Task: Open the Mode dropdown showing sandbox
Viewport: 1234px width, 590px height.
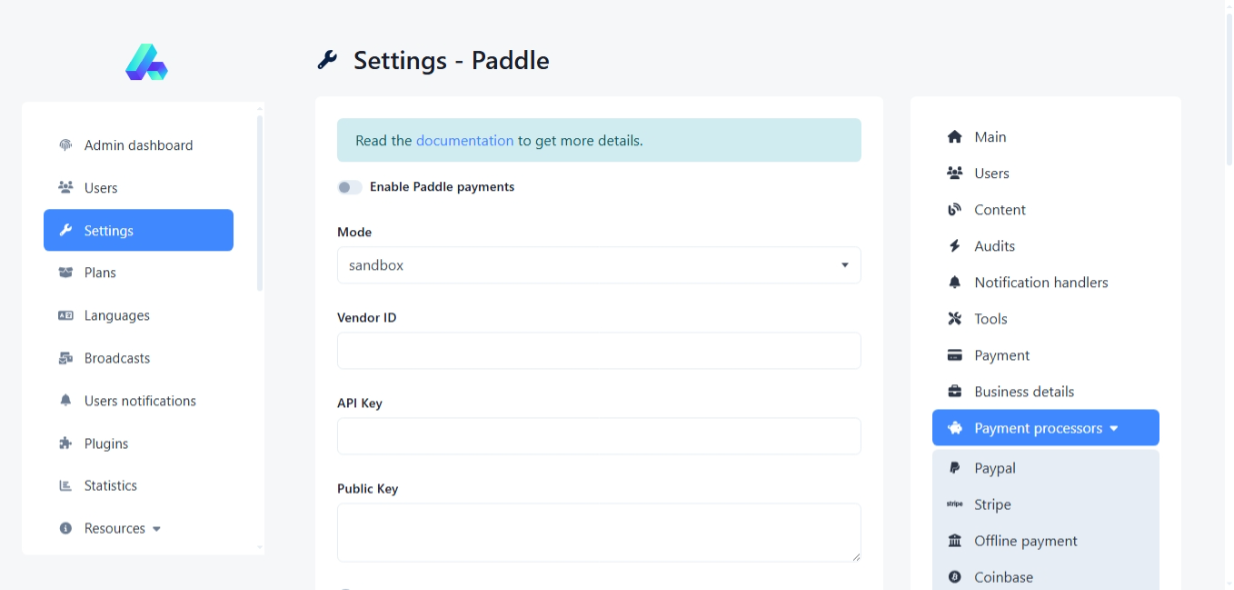Action: pos(598,266)
